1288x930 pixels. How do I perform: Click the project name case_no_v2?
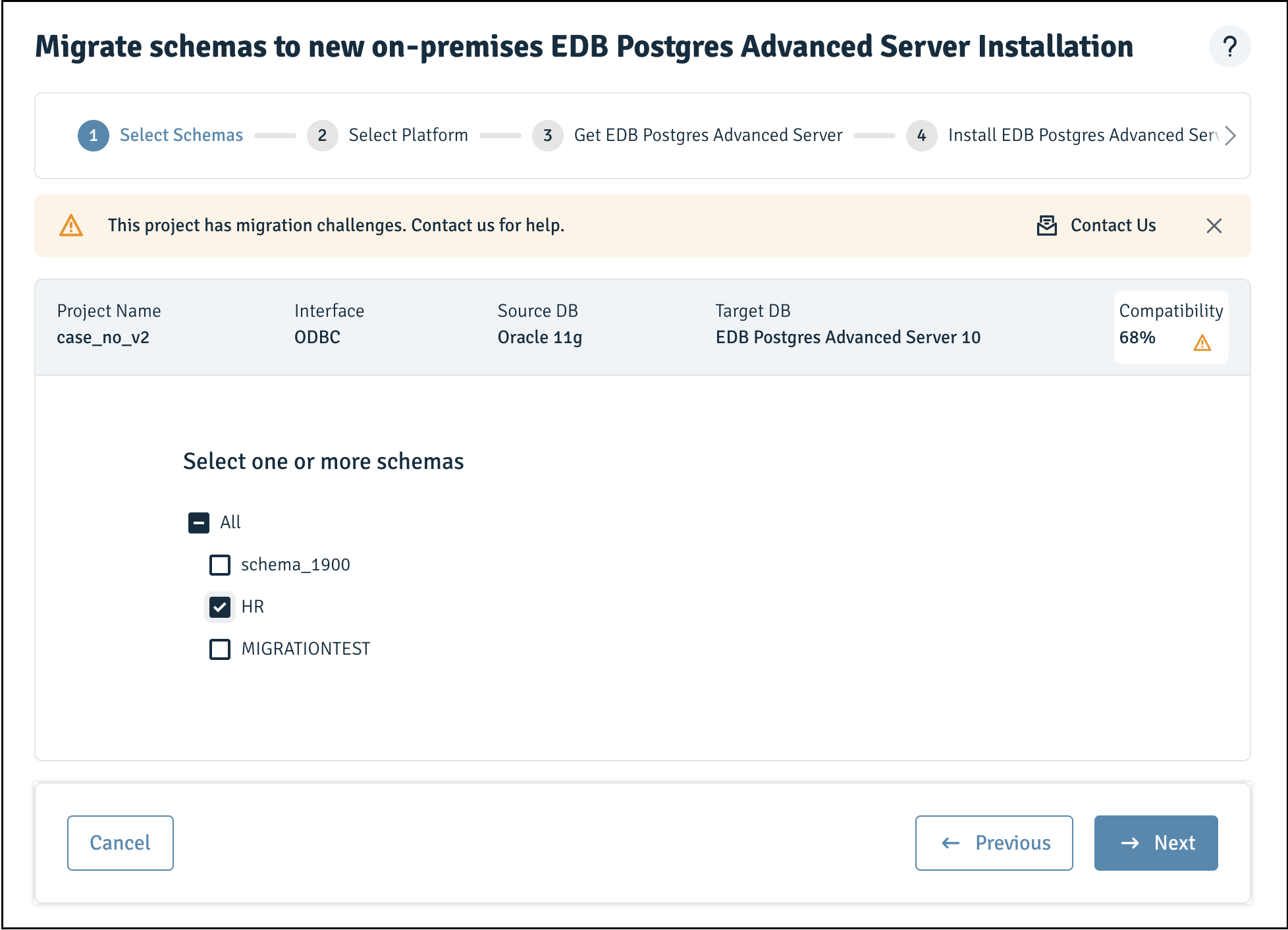(x=103, y=337)
